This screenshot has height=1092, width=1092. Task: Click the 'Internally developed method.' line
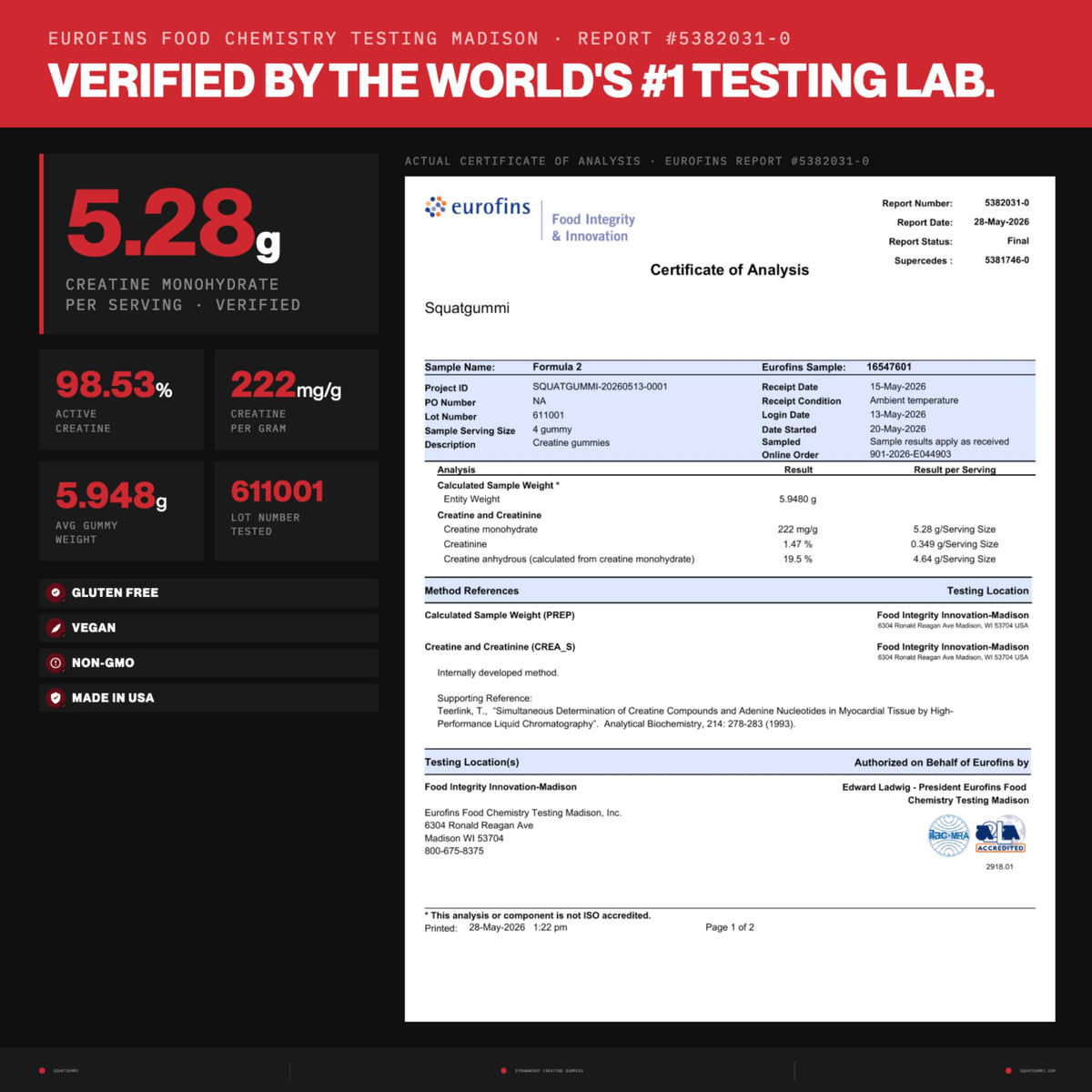498,673
